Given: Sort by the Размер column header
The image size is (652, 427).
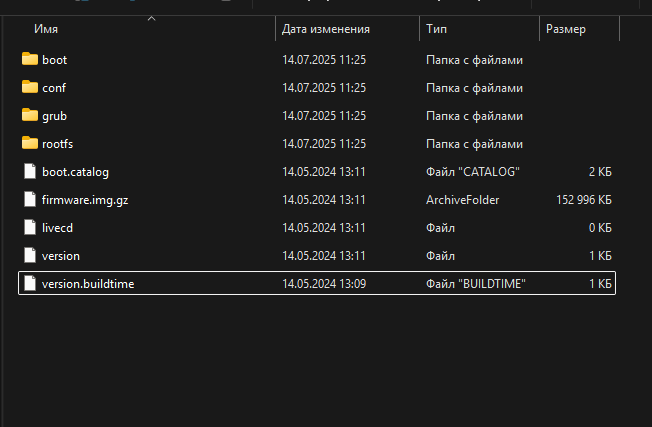Looking at the screenshot, I should tap(579, 29).
